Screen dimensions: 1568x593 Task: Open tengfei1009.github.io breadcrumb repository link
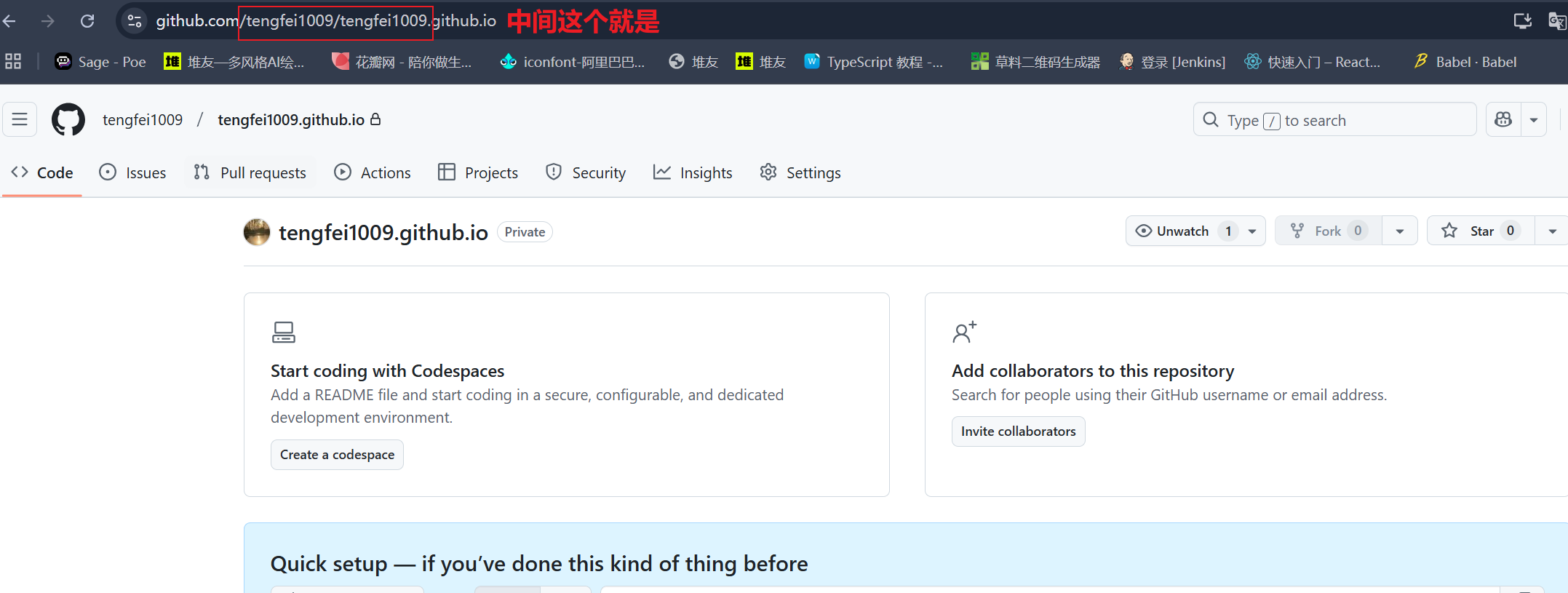(291, 120)
